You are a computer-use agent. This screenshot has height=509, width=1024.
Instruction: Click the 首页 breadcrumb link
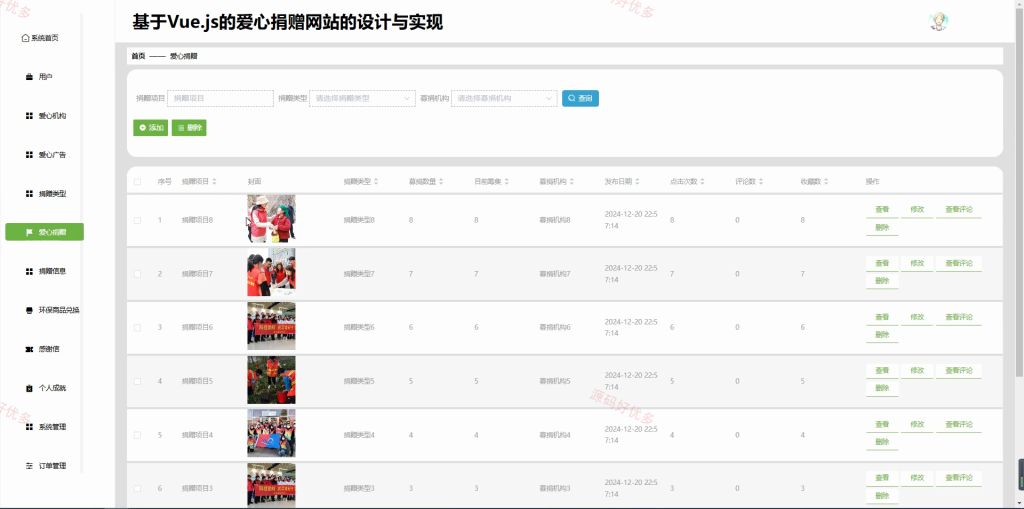click(x=138, y=56)
